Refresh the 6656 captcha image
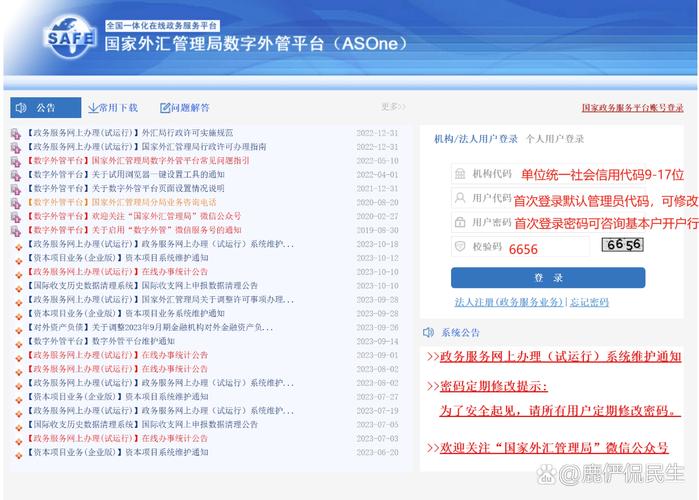 tap(622, 245)
